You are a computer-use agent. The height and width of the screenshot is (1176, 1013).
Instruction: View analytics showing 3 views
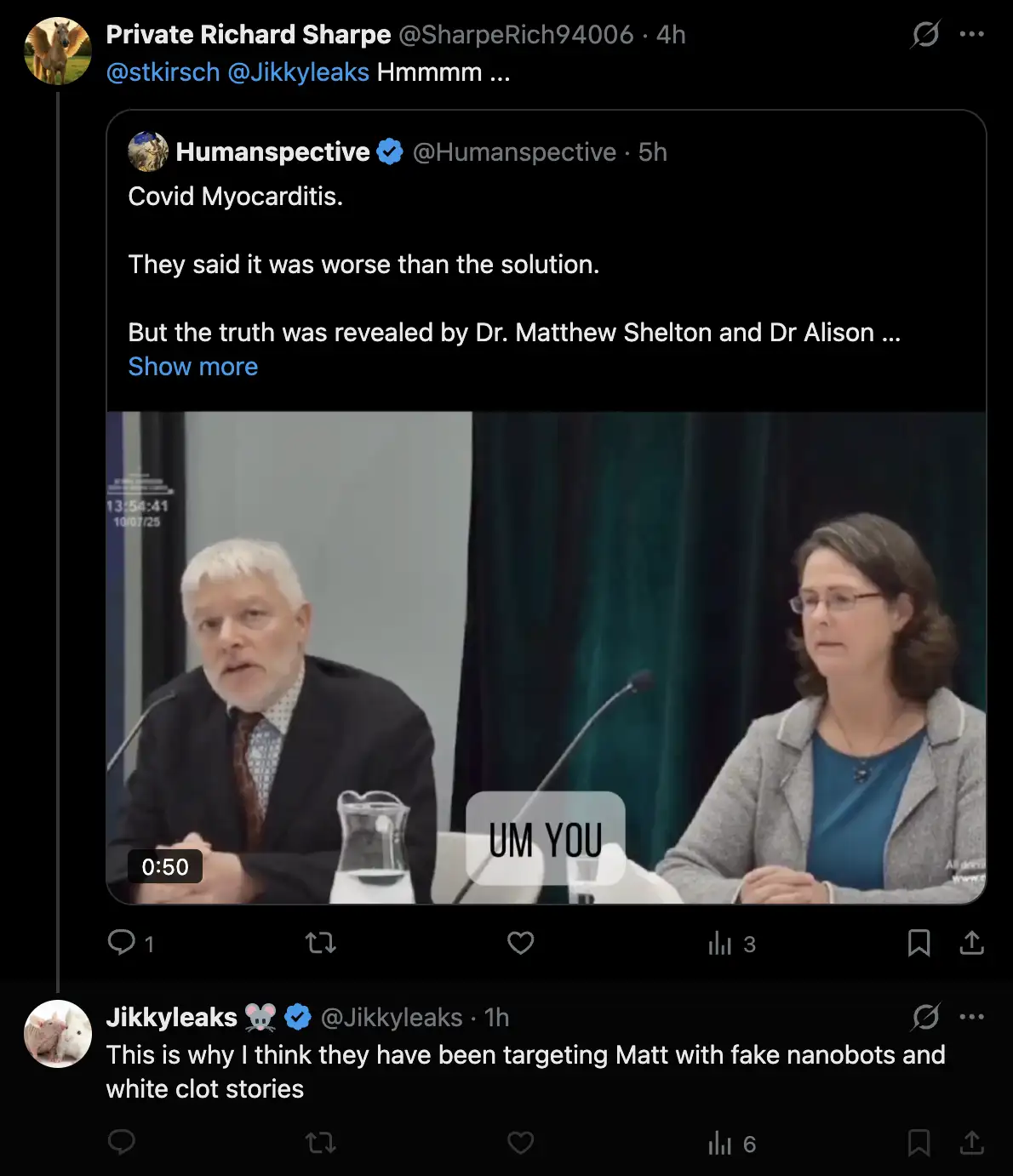point(731,944)
